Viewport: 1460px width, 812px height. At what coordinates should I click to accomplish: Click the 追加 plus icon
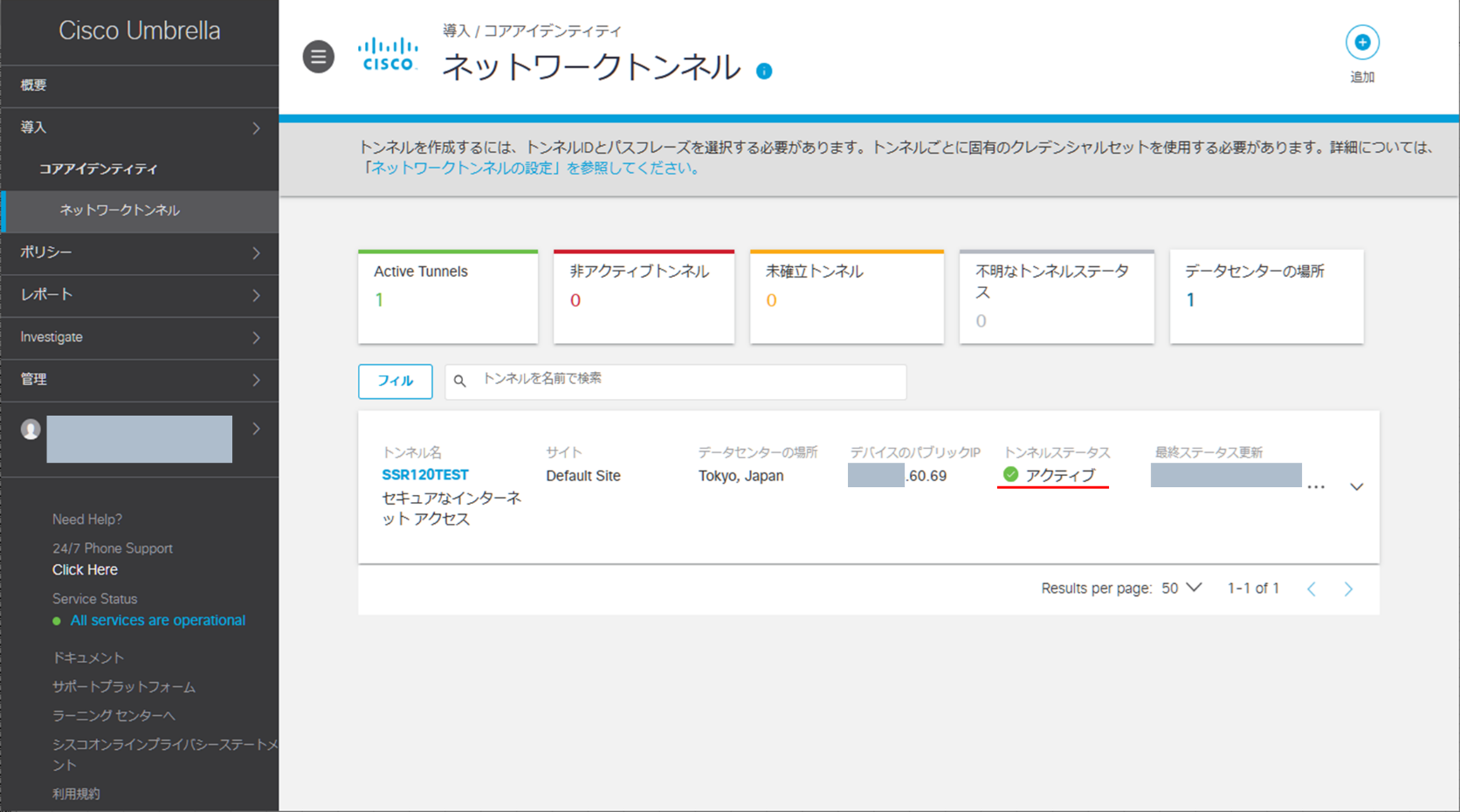pos(1362,42)
